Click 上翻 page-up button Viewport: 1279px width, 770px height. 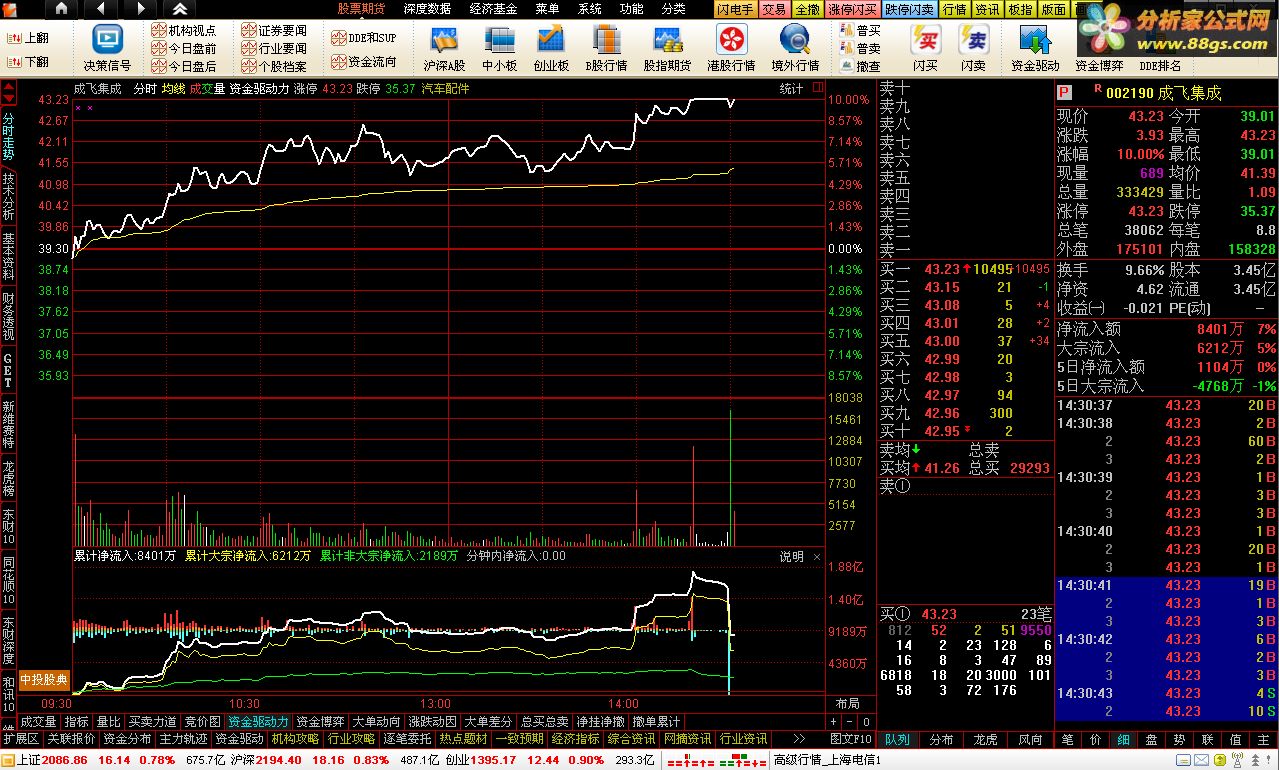pyautogui.click(x=28, y=38)
